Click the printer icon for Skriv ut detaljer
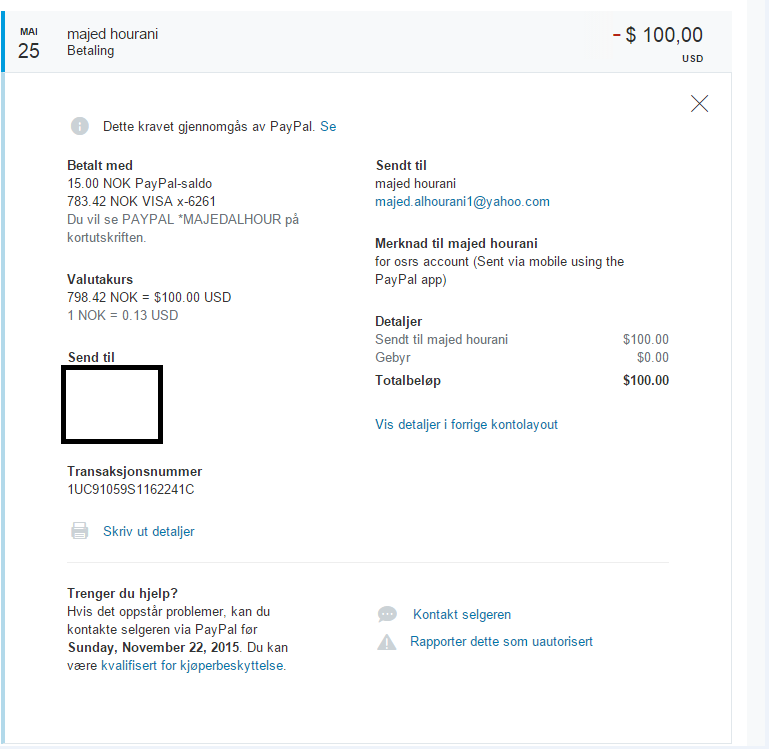The width and height of the screenshot is (769, 749). coord(79,531)
